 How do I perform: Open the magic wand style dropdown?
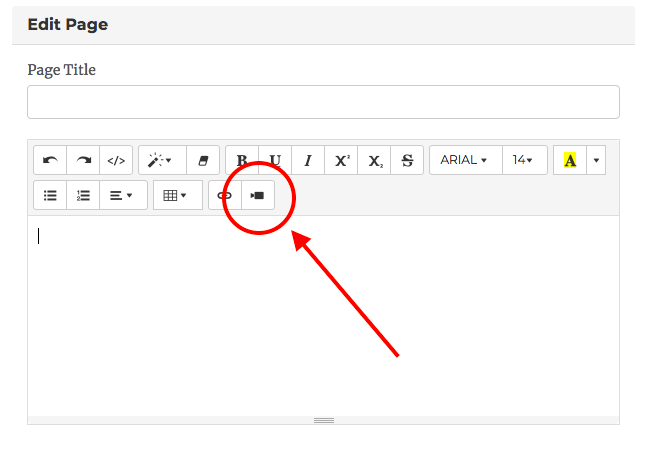(x=162, y=160)
